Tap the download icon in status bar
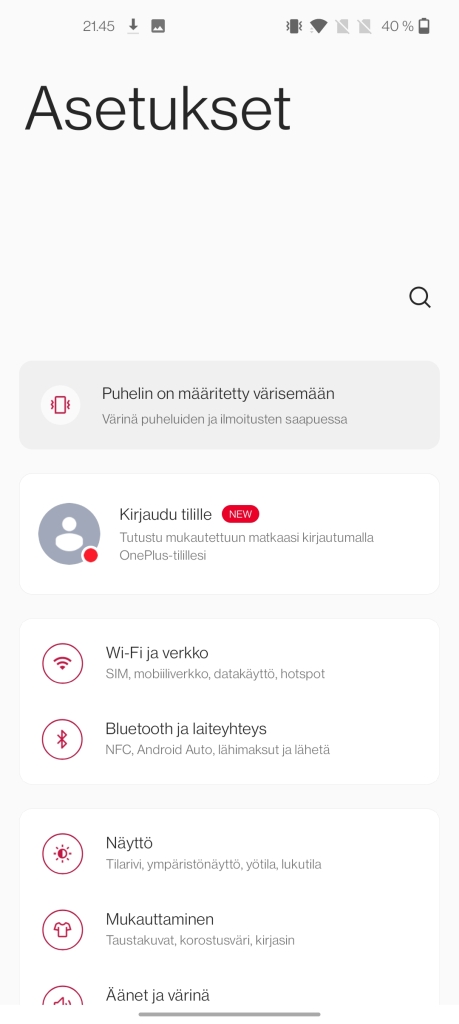 pos(133,26)
